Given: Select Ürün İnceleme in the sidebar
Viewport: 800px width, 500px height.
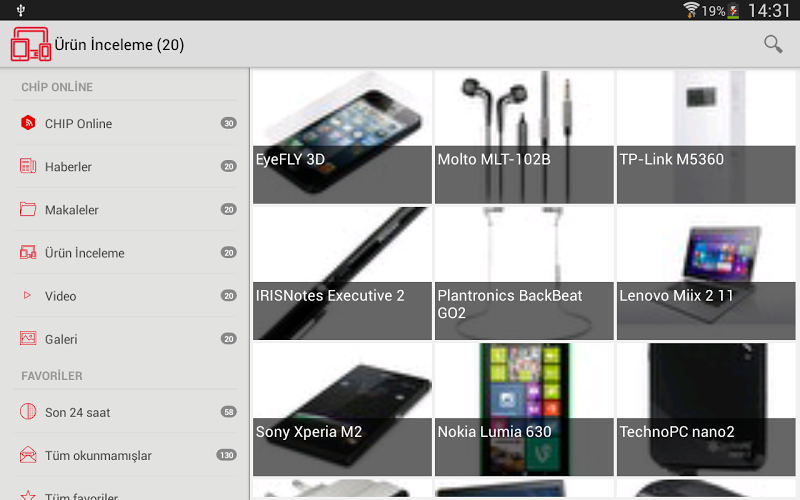Looking at the screenshot, I should (125, 253).
